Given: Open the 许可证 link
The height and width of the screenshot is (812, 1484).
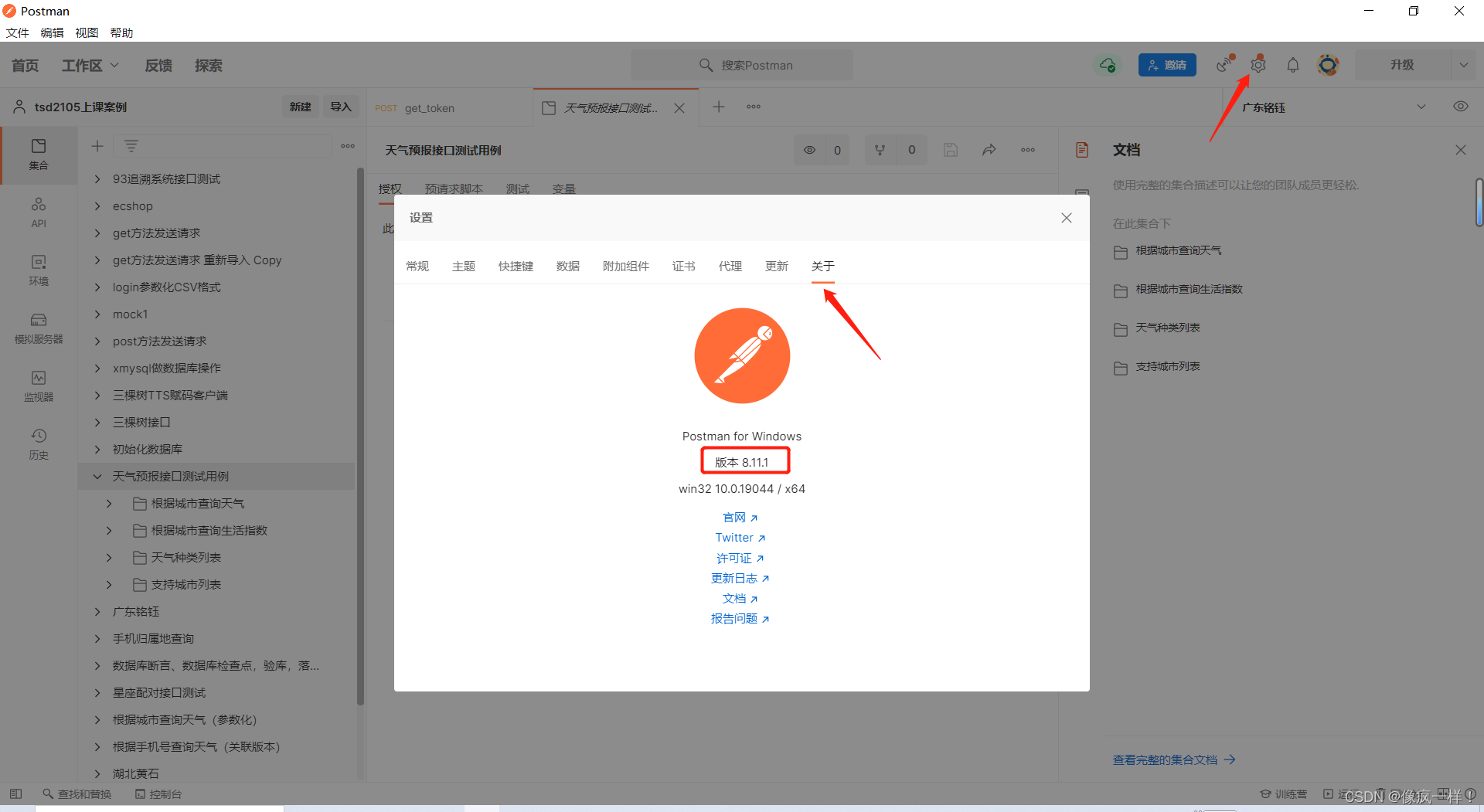Looking at the screenshot, I should click(x=740, y=558).
